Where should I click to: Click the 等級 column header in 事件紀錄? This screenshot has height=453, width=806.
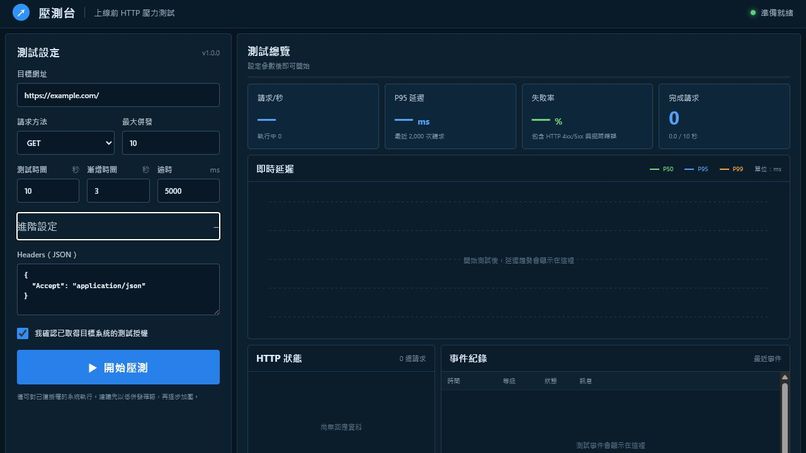point(509,381)
